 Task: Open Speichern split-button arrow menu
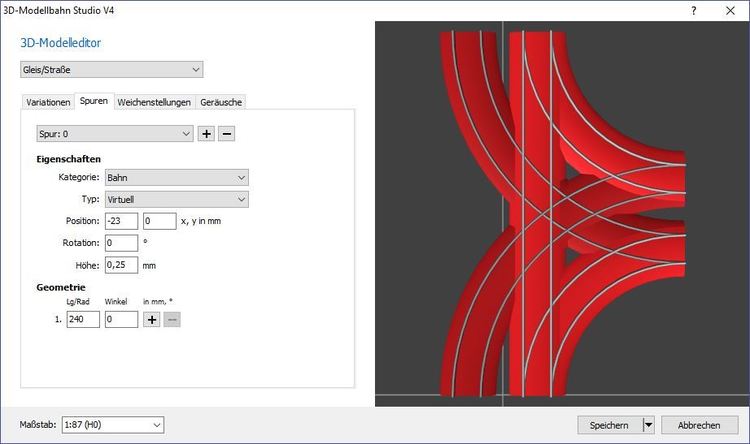click(x=649, y=425)
